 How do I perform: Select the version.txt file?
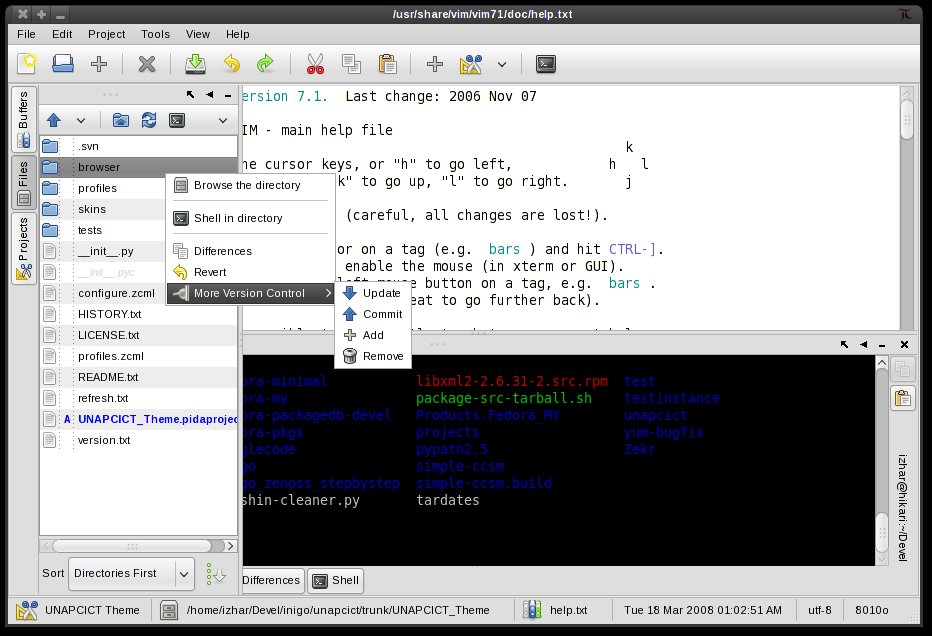138,440
